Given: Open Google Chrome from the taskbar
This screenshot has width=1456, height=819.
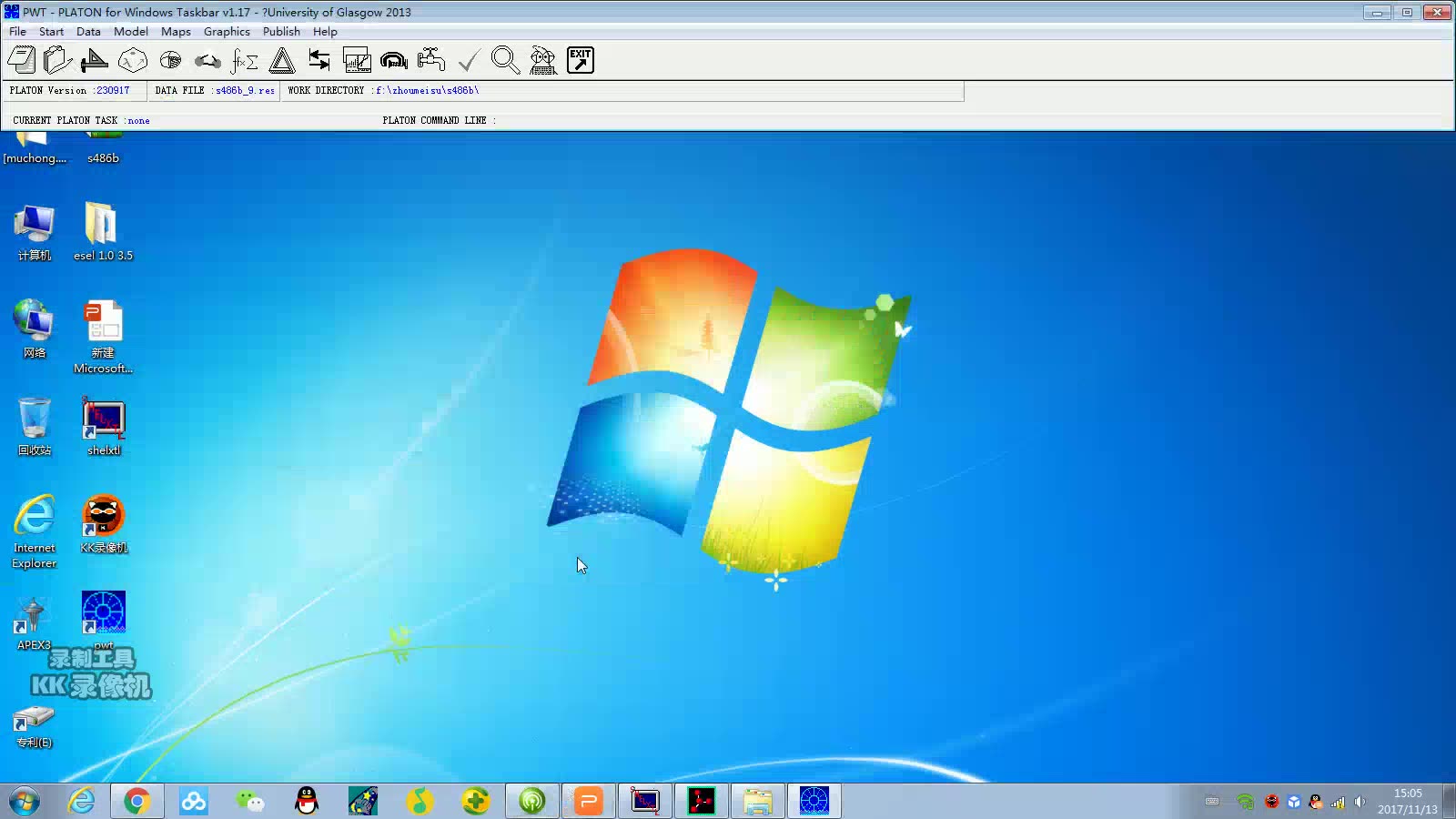Looking at the screenshot, I should [137, 801].
